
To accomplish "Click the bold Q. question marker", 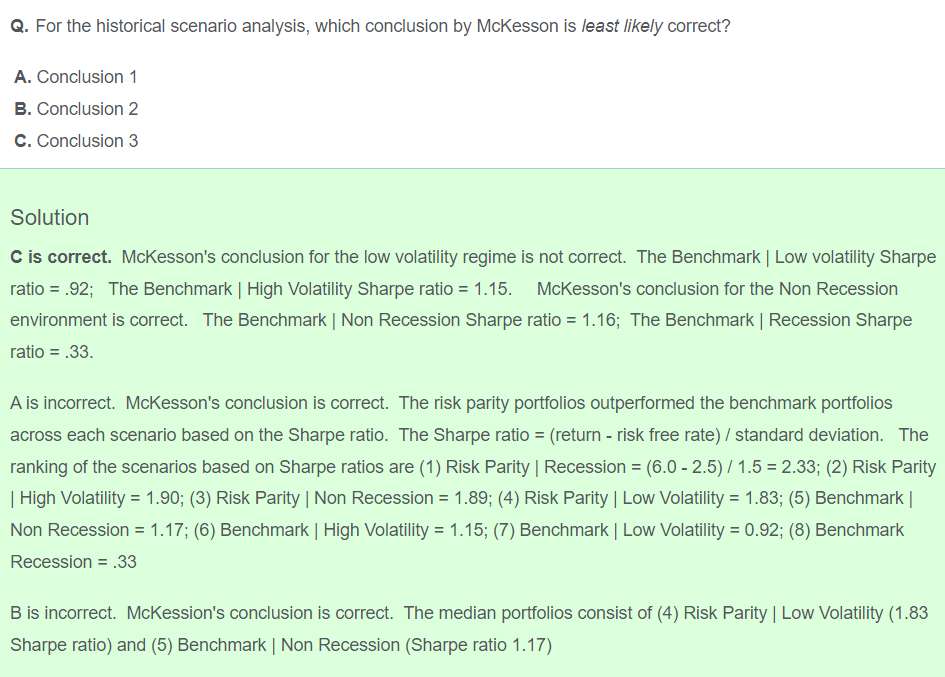I will click(20, 27).
